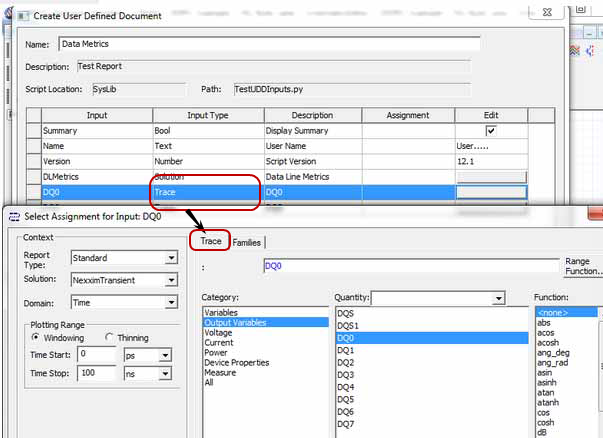Select asin in the Function list
The image size is (603, 438).
coord(545,373)
